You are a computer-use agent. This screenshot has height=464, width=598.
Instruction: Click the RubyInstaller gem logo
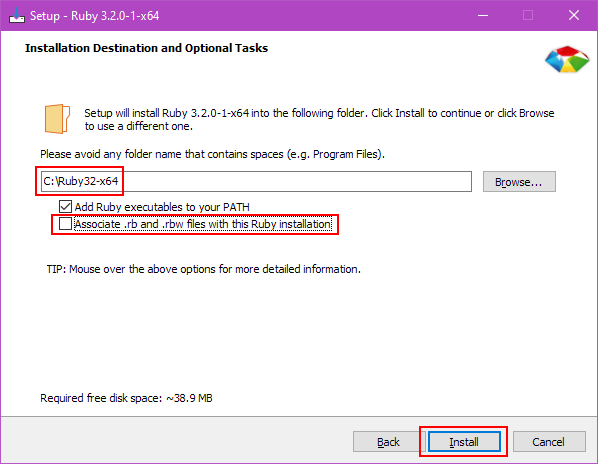pos(567,59)
